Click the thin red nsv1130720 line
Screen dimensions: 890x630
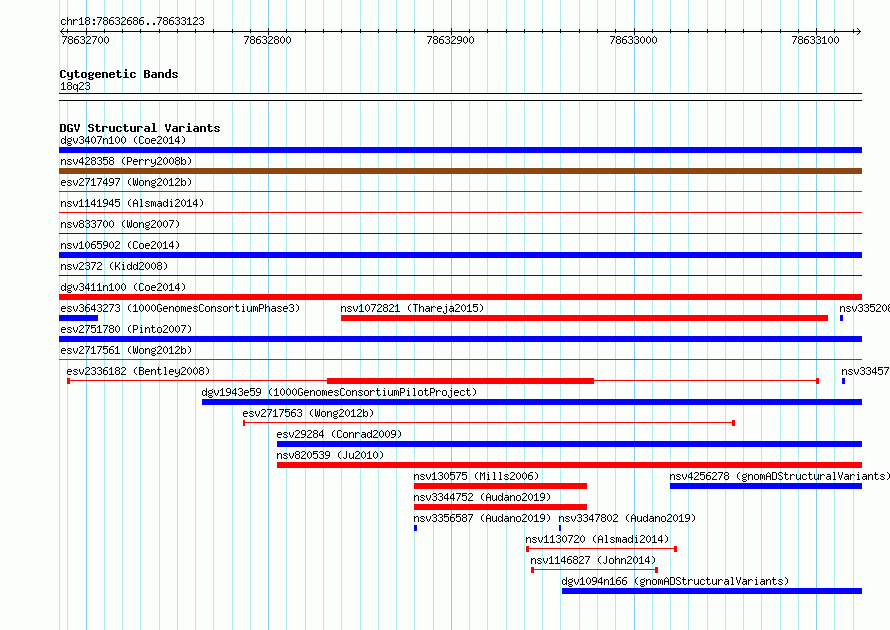click(x=601, y=549)
